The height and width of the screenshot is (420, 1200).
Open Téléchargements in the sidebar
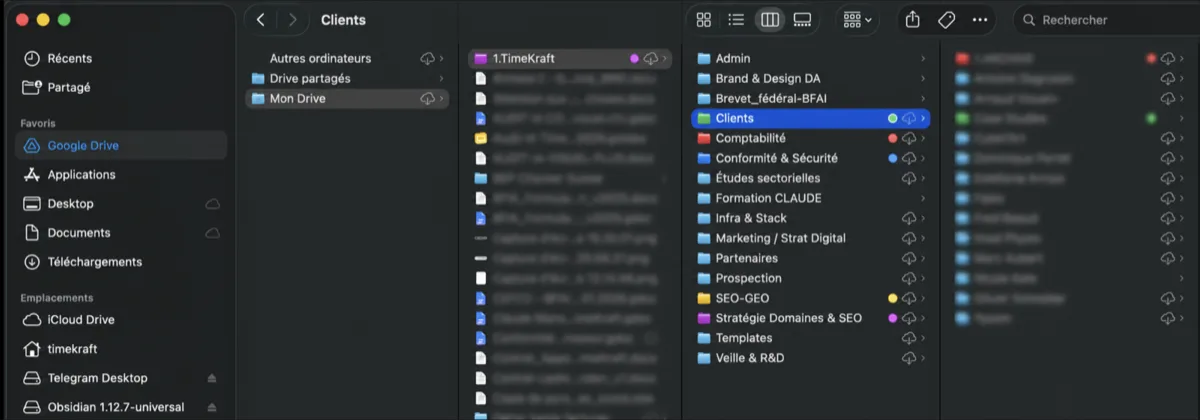click(121, 261)
